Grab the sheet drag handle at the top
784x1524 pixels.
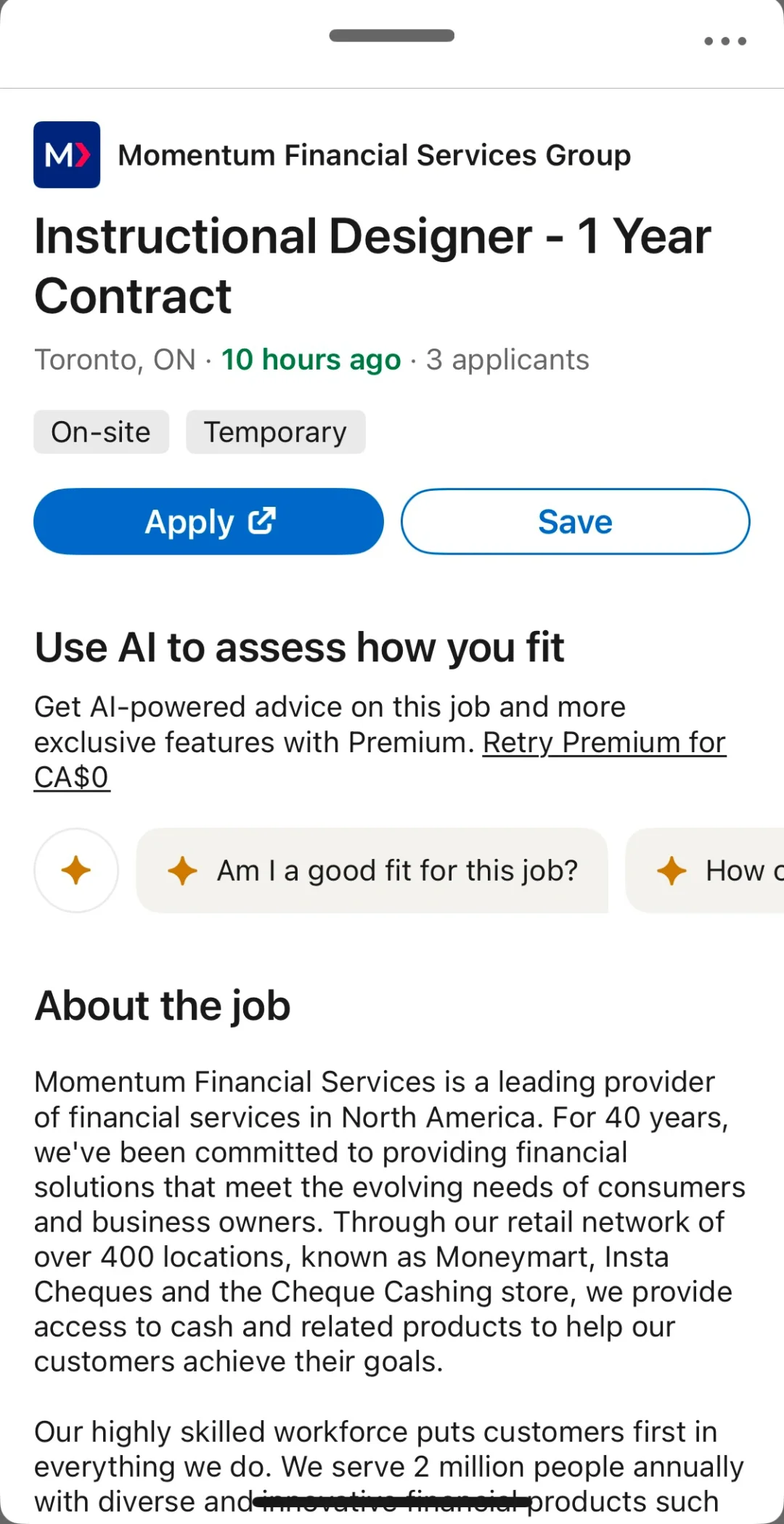(392, 36)
